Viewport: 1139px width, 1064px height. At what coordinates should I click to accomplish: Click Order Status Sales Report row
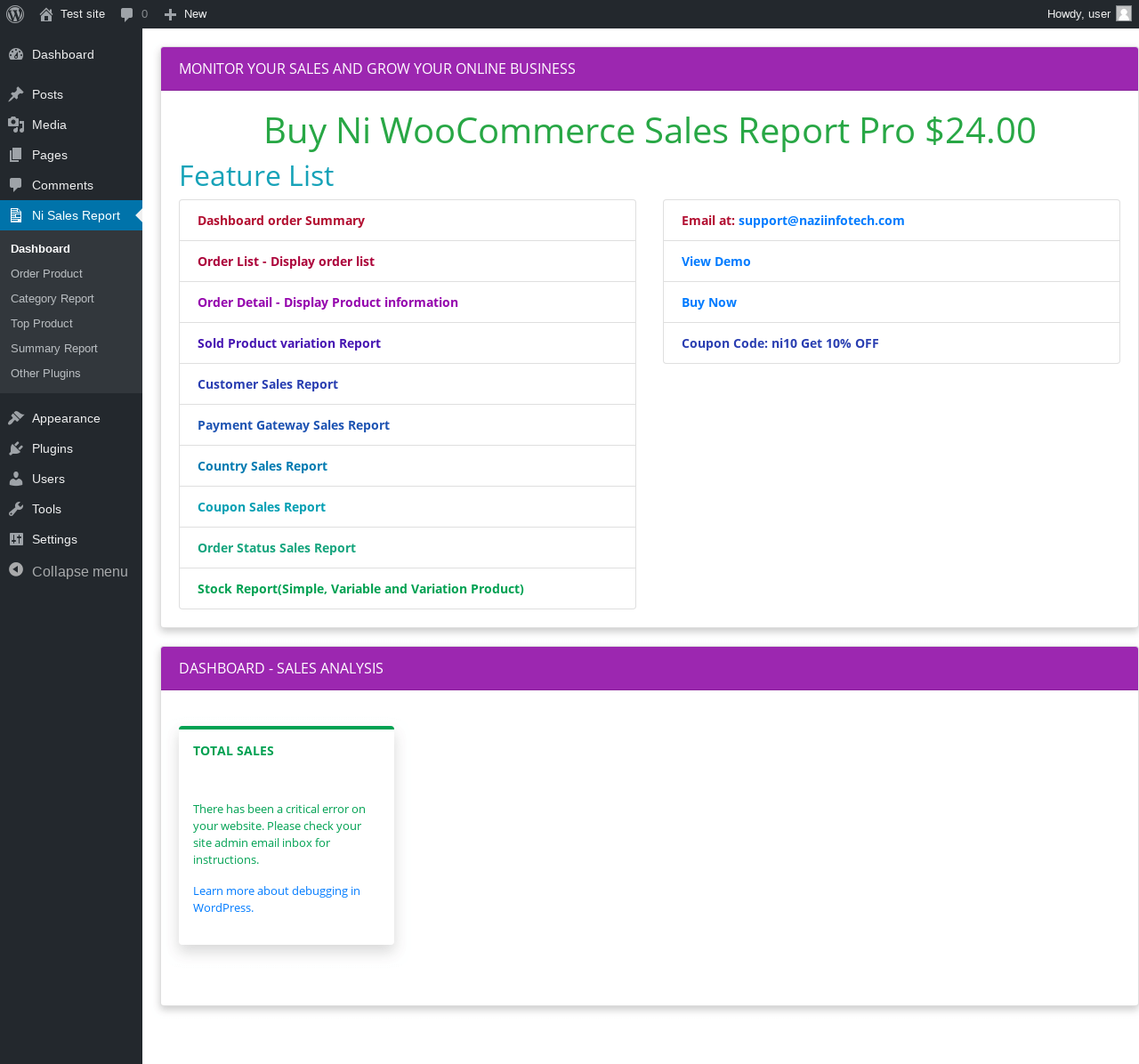408,548
